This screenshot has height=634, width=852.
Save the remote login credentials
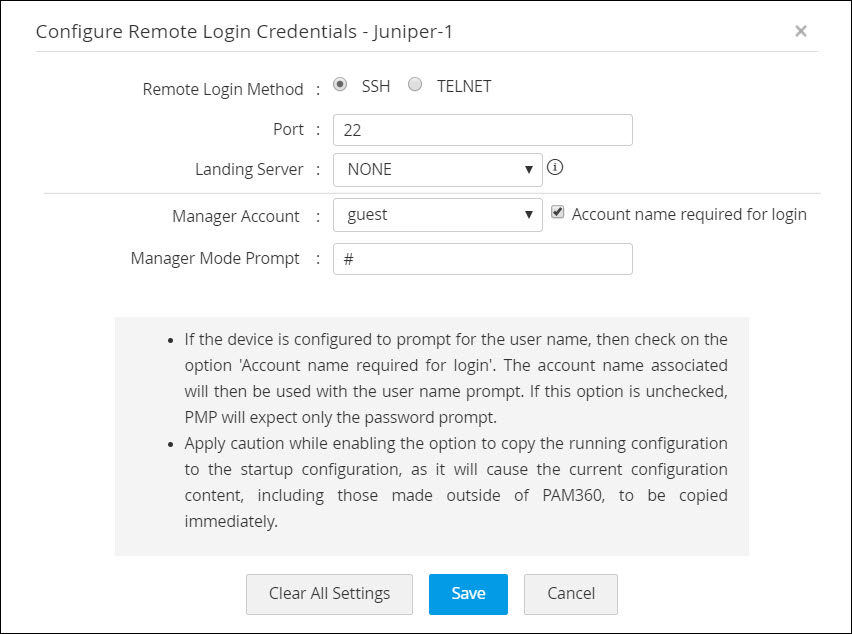468,593
